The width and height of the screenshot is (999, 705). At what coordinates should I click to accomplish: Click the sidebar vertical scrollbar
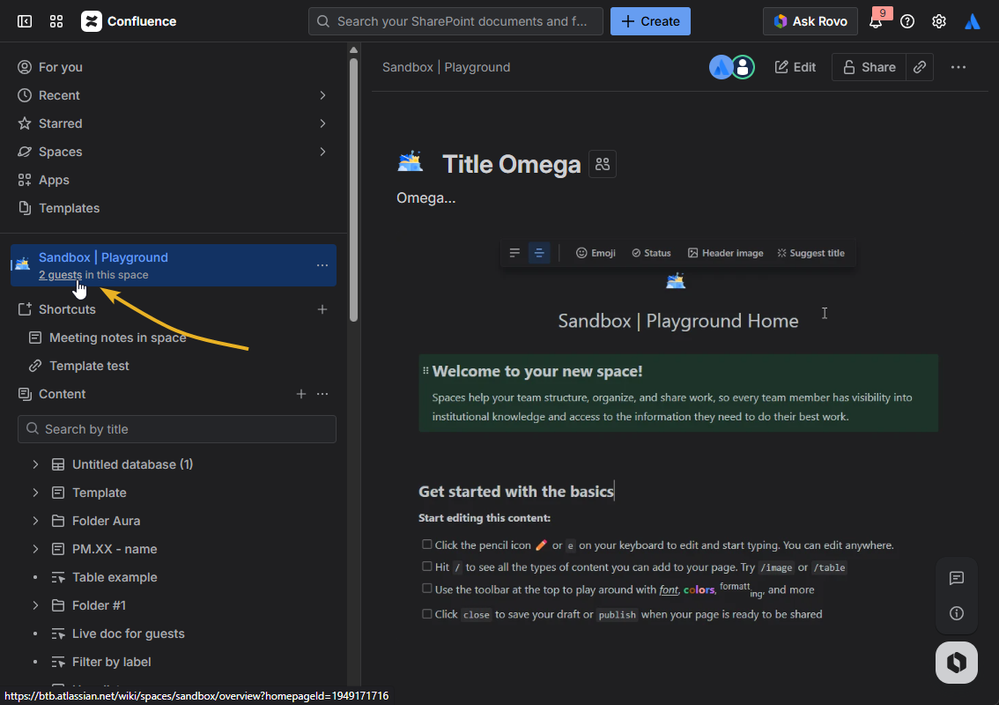point(354,190)
